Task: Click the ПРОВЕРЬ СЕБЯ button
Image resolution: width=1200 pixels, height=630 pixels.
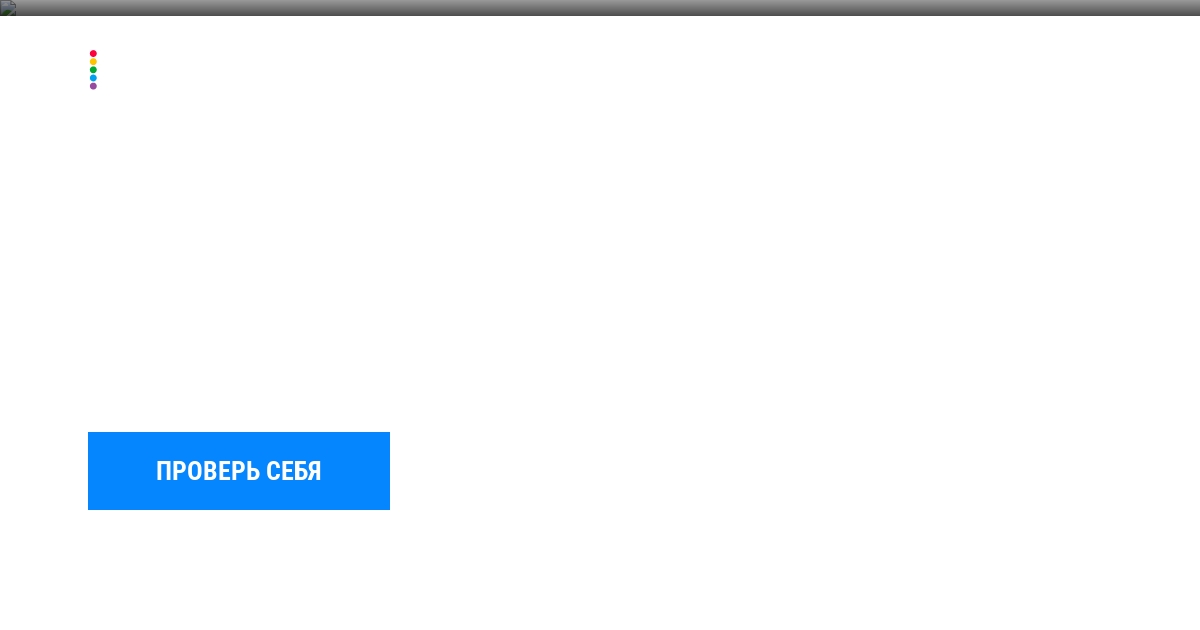Action: click(x=239, y=471)
